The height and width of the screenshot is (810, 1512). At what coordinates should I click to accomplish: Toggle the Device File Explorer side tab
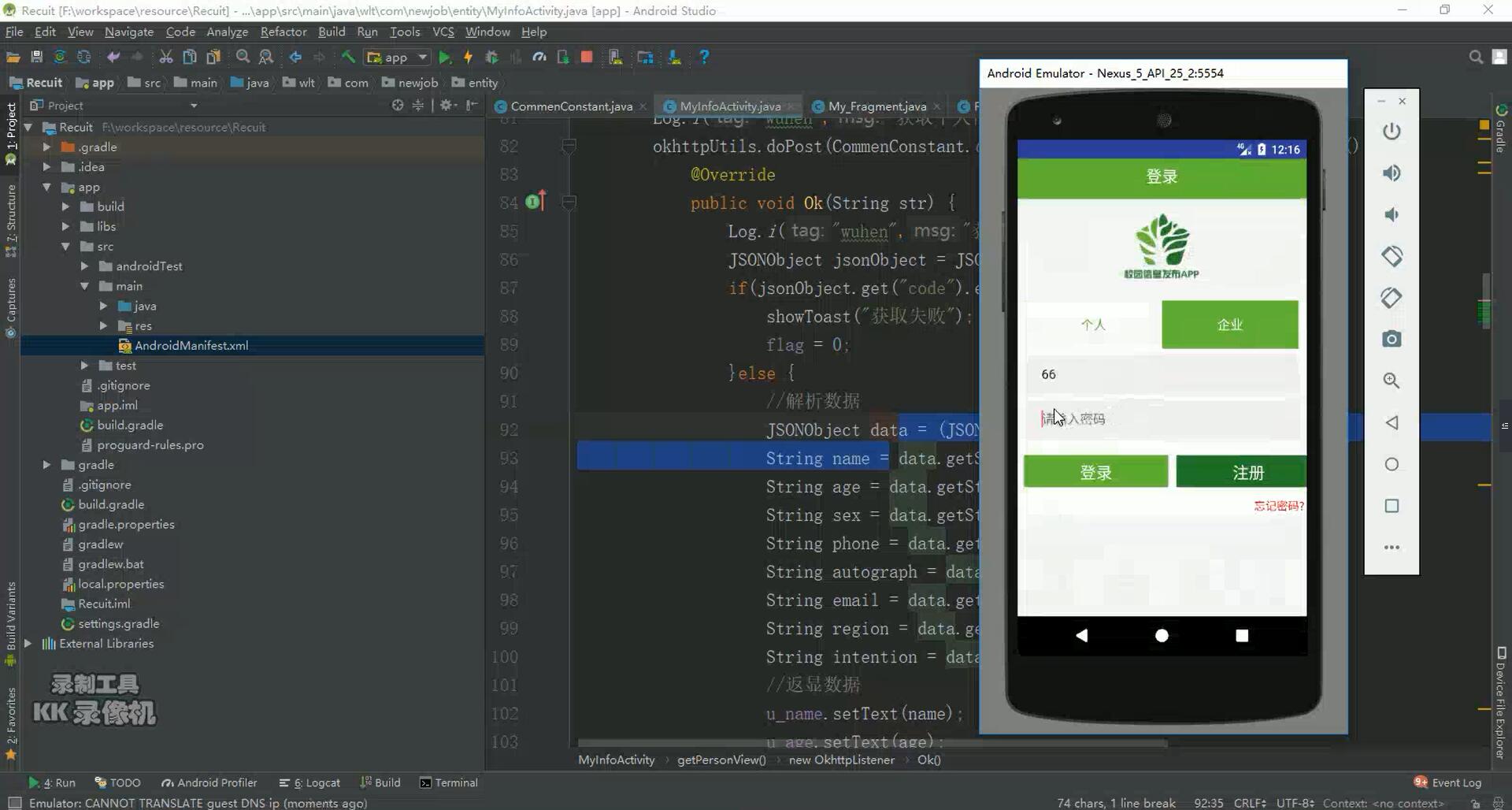[x=1501, y=704]
